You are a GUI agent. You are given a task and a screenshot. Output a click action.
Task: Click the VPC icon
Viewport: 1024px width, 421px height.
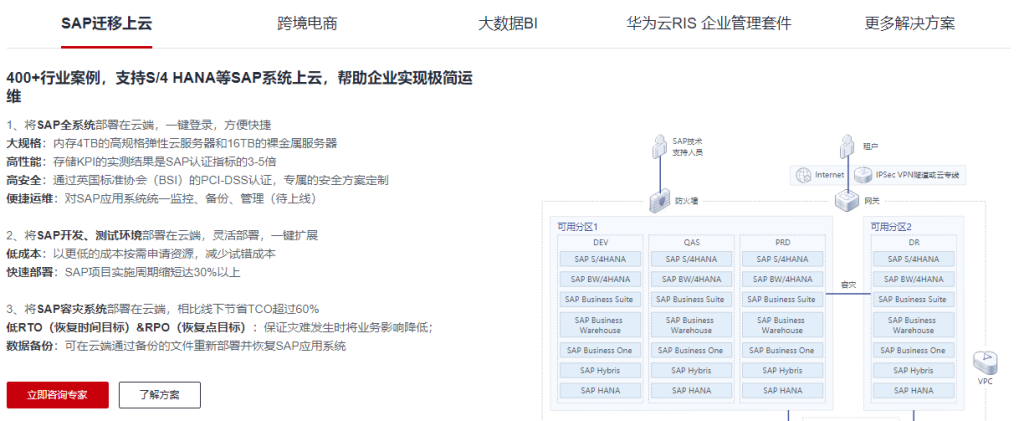tap(985, 361)
